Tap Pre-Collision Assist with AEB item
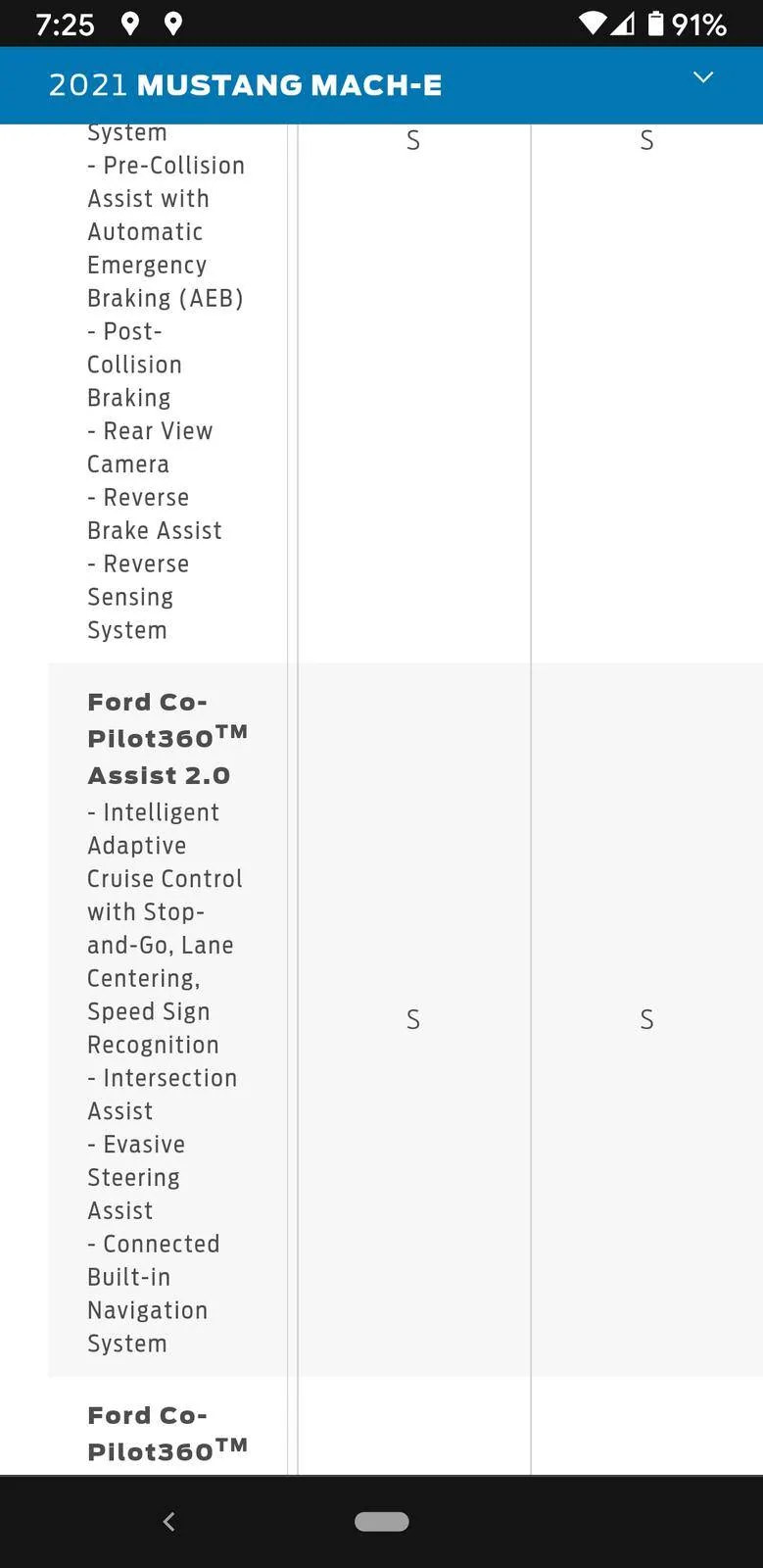 click(166, 231)
